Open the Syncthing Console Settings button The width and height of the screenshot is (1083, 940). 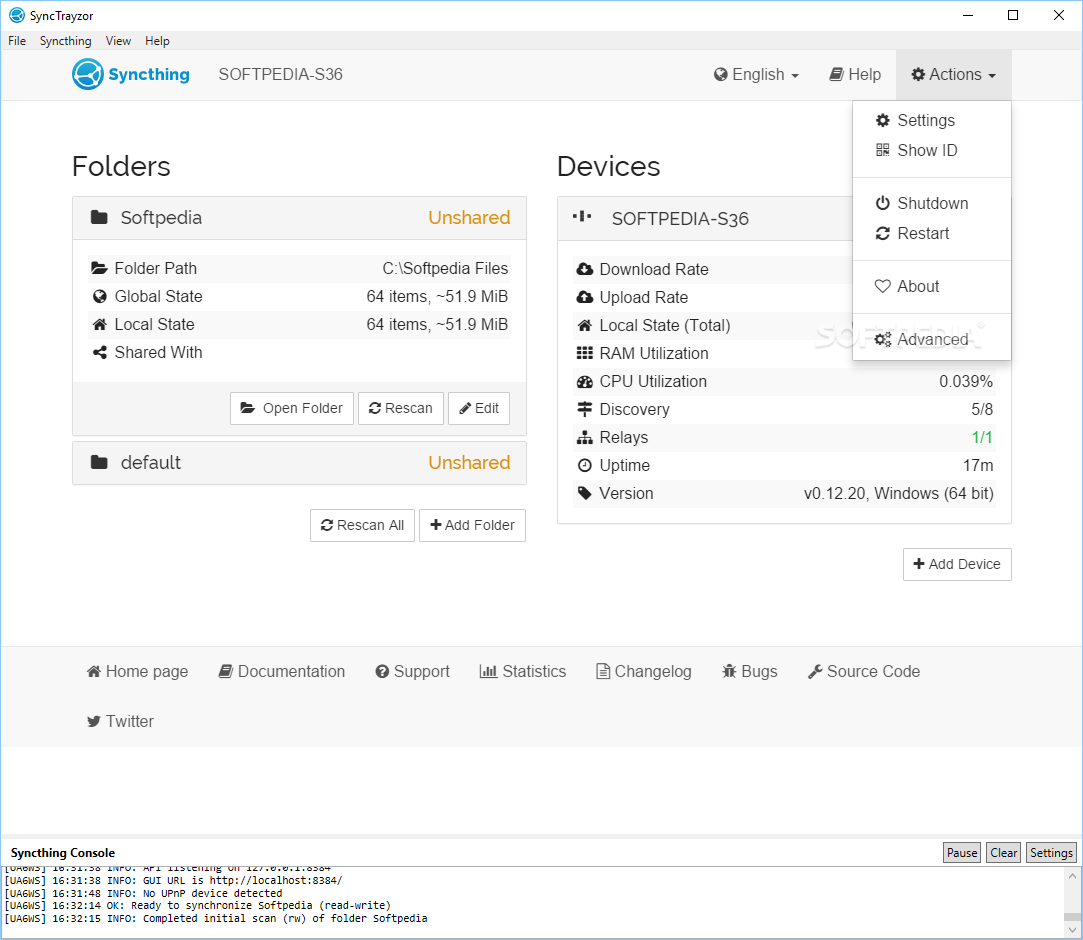click(x=1051, y=852)
